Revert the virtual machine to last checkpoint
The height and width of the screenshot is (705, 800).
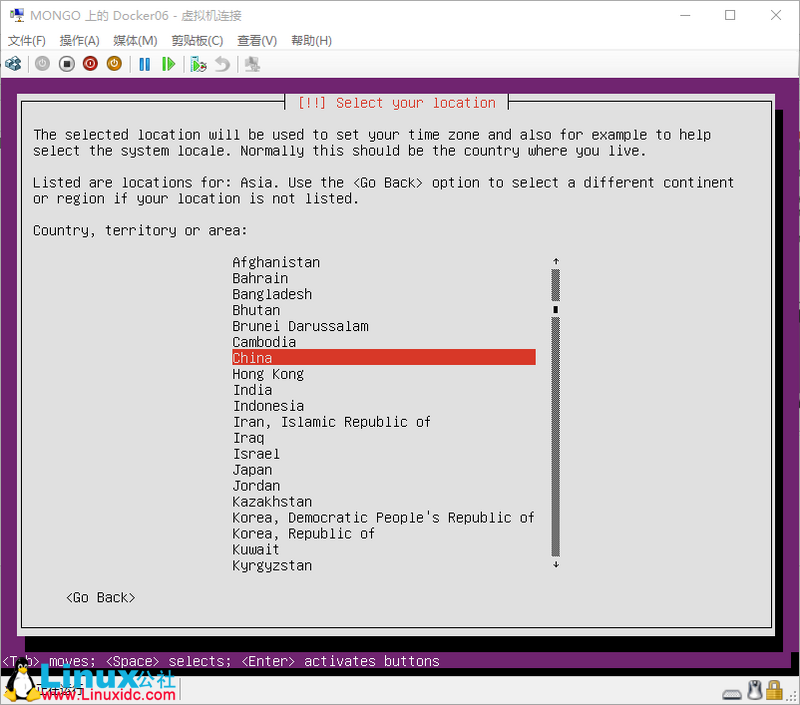coord(222,64)
